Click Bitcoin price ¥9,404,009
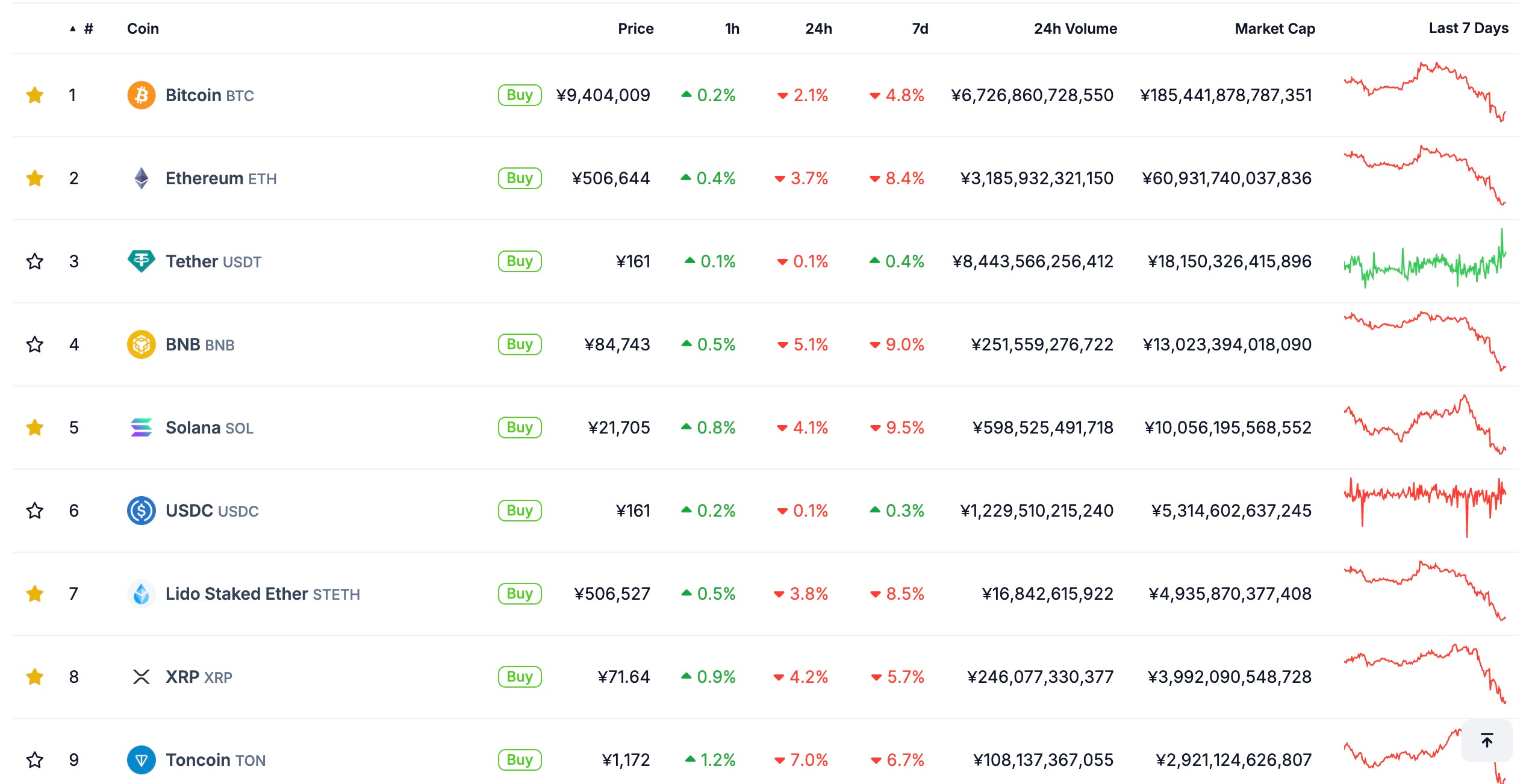The image size is (1532, 784). 603,95
